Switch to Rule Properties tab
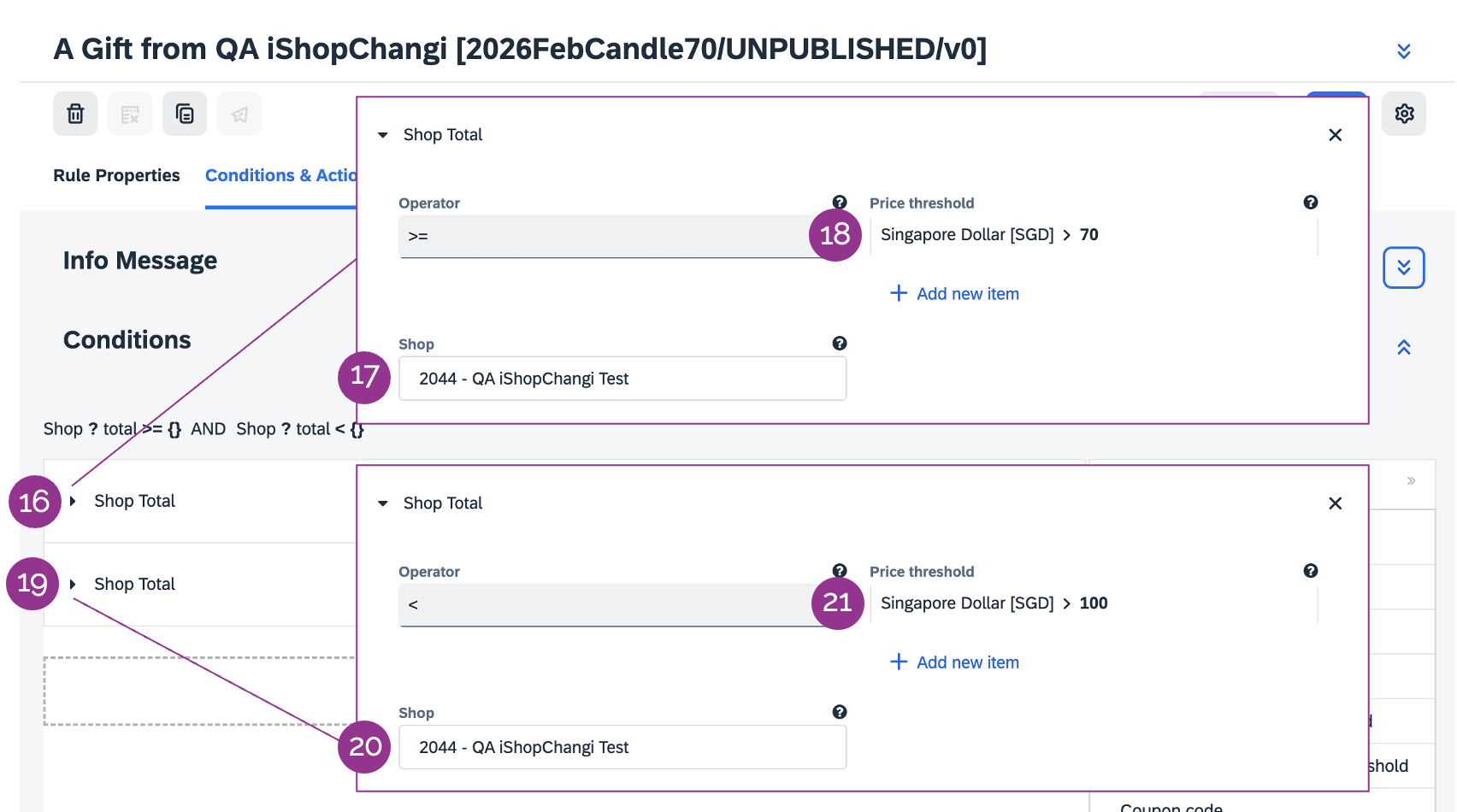1457x812 pixels. tap(116, 175)
